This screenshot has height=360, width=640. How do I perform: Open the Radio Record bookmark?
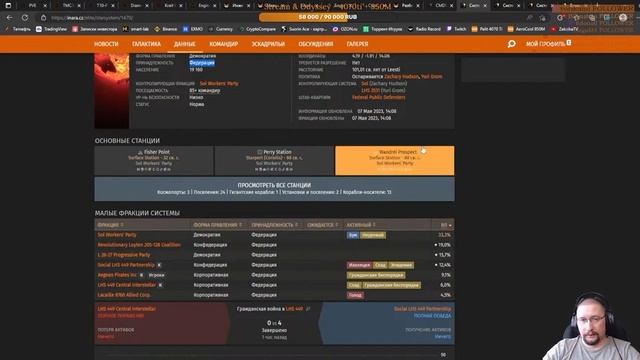coord(424,29)
